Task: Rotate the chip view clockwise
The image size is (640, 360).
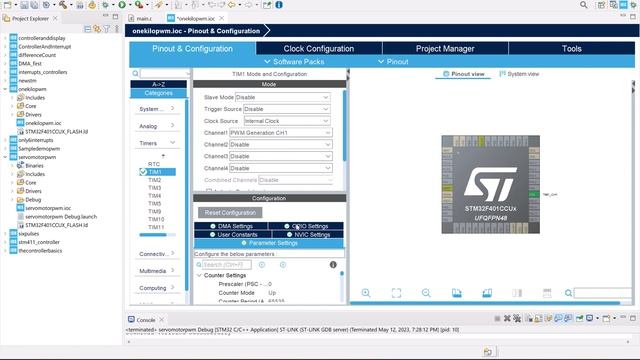Action: [457, 293]
